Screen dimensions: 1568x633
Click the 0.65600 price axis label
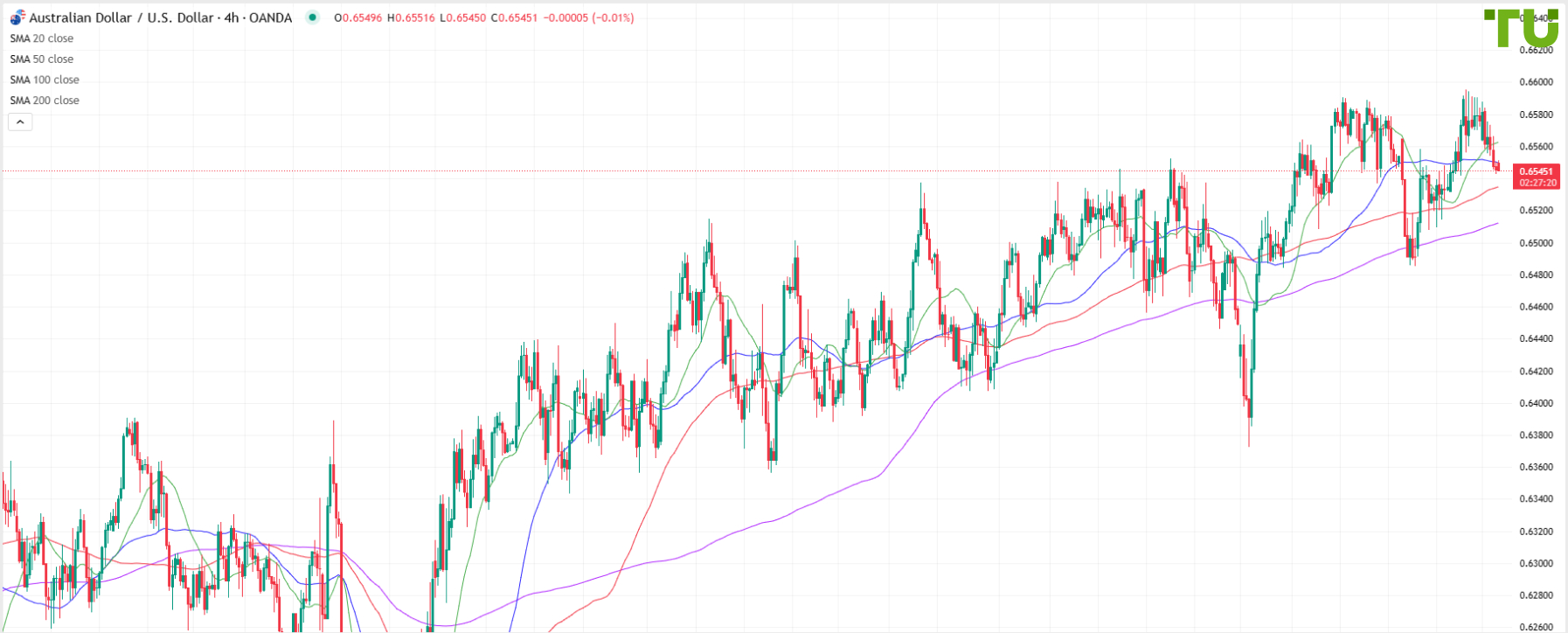[x=1536, y=147]
